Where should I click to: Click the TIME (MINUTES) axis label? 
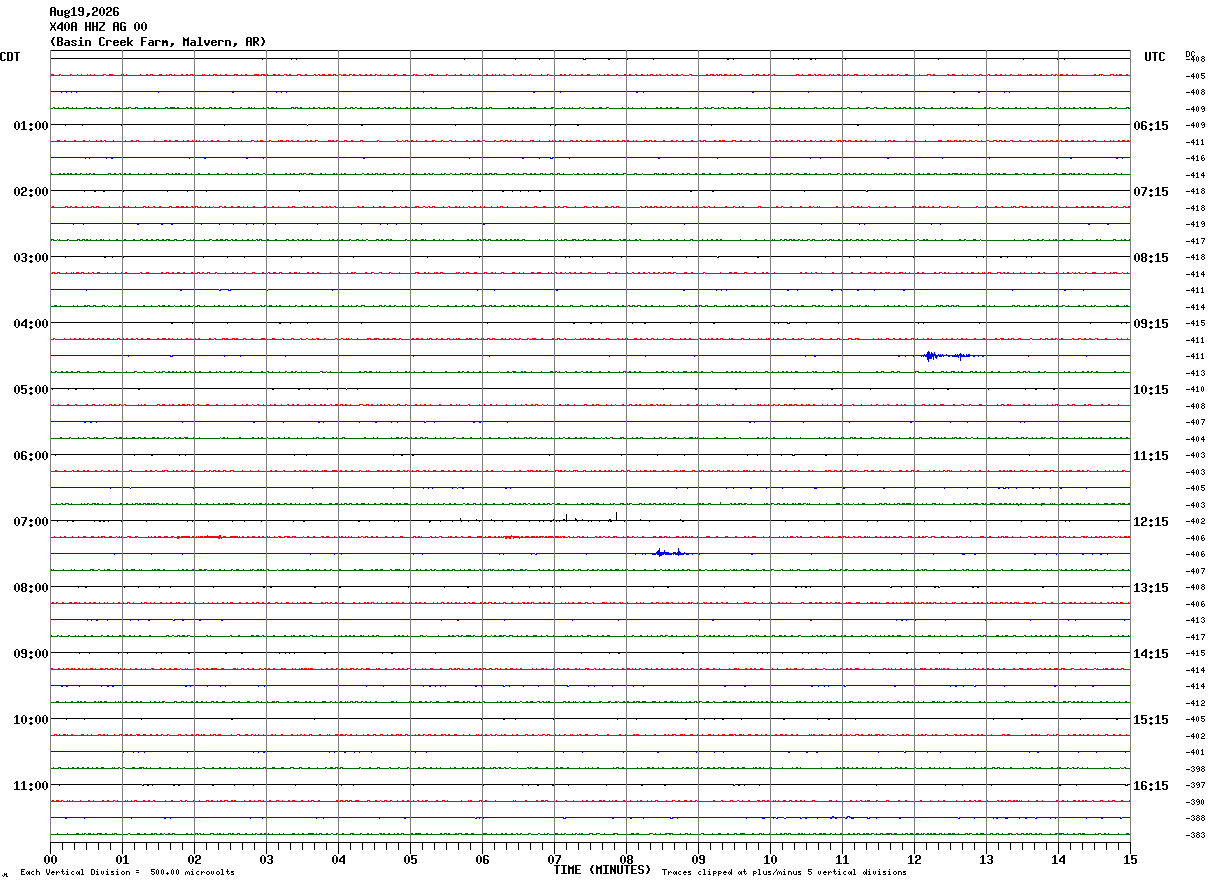coord(602,870)
